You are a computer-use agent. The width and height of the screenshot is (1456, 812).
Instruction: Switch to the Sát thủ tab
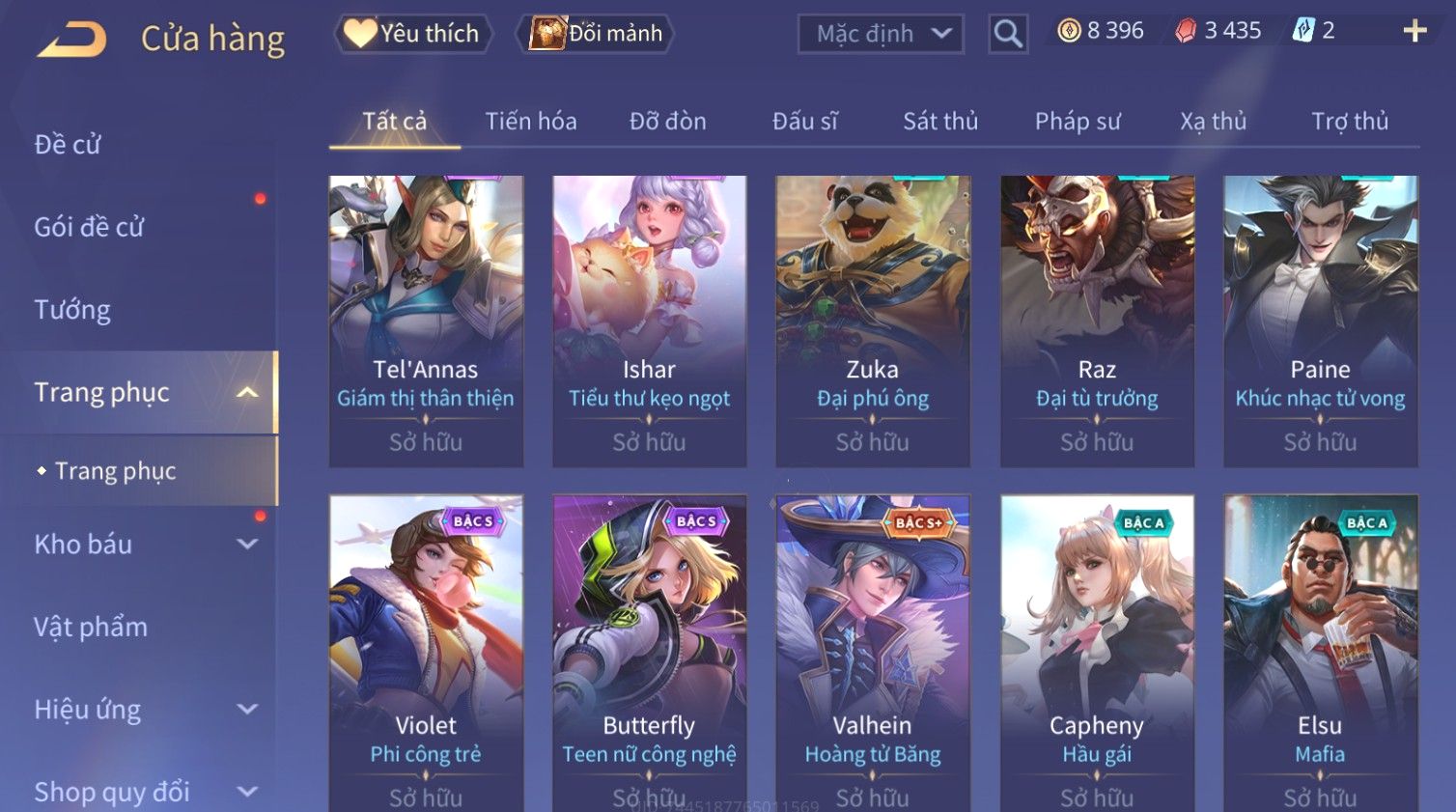pos(940,122)
